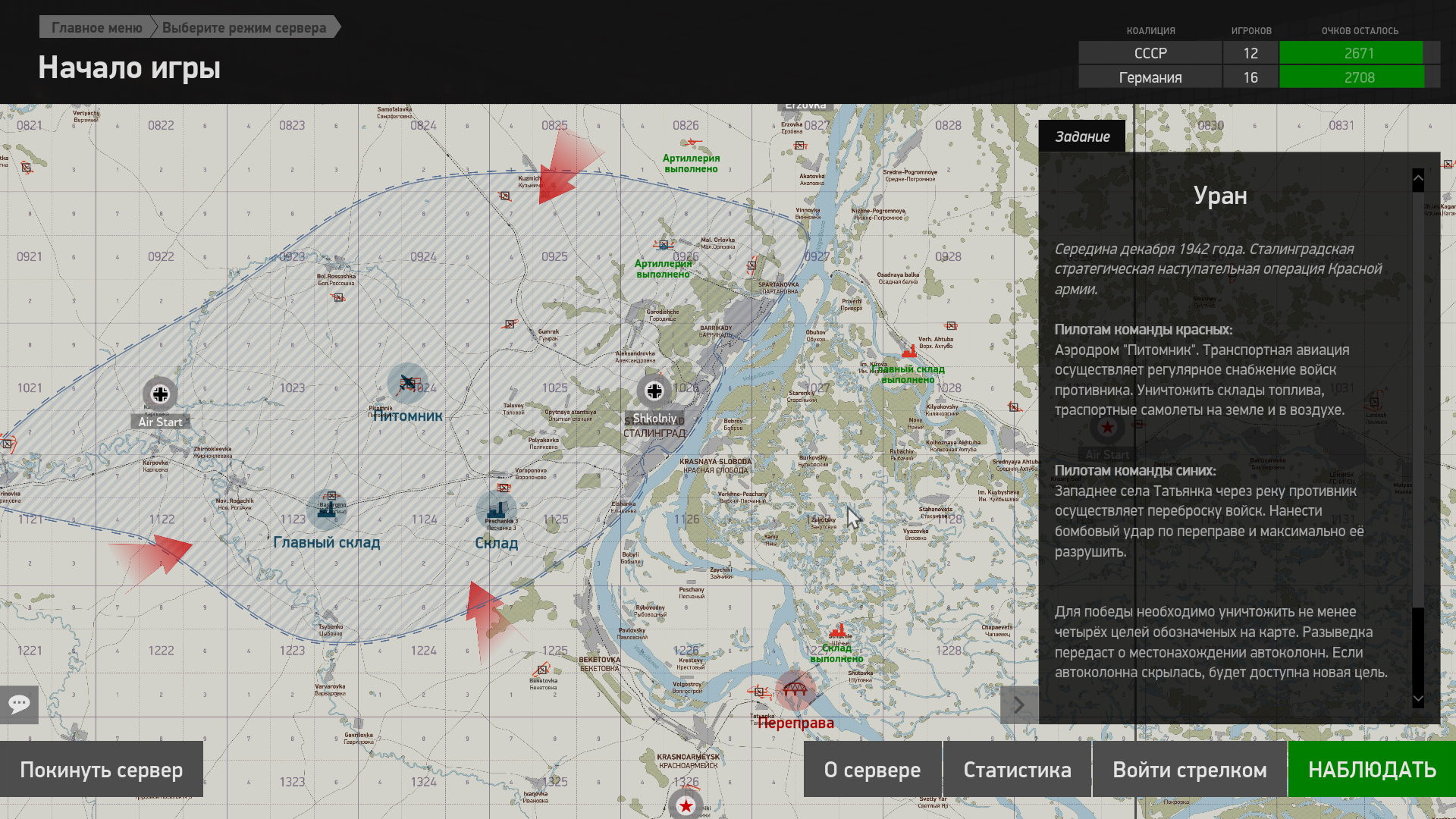
Task: Click the red Главный склад выполнено marker
Action: tap(909, 353)
